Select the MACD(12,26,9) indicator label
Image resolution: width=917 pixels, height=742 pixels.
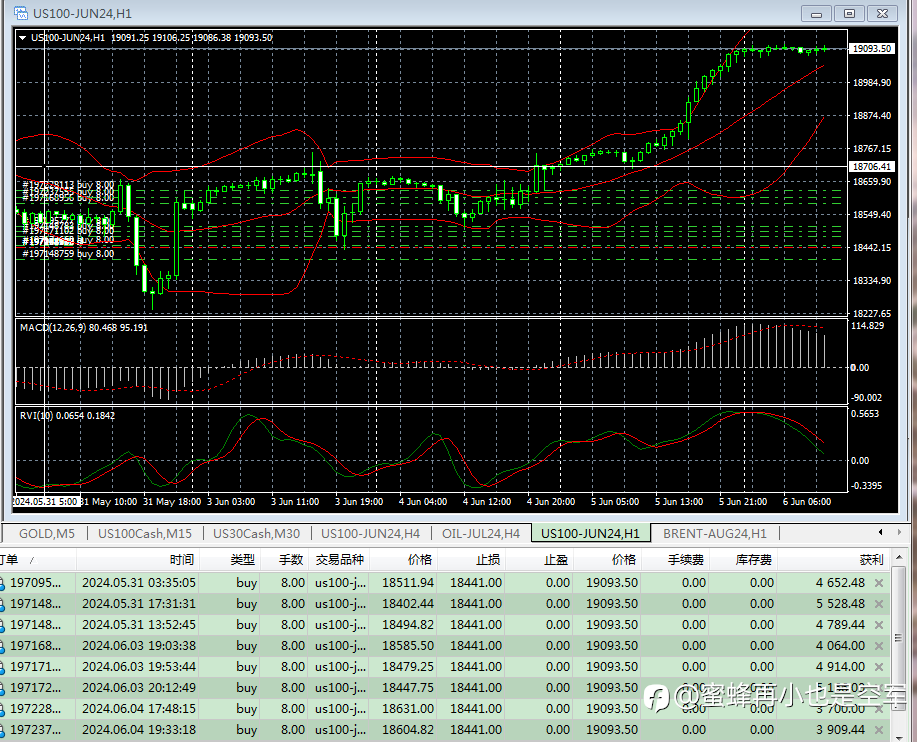click(54, 327)
